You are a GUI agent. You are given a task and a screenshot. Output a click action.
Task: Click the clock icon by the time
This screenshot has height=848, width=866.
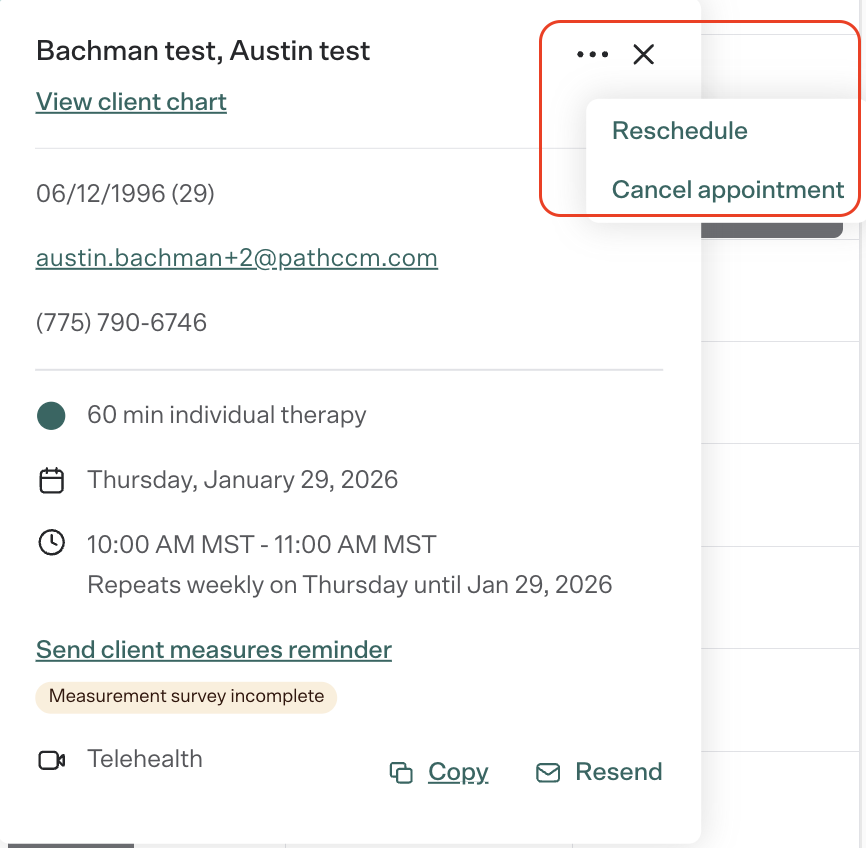[x=51, y=542]
